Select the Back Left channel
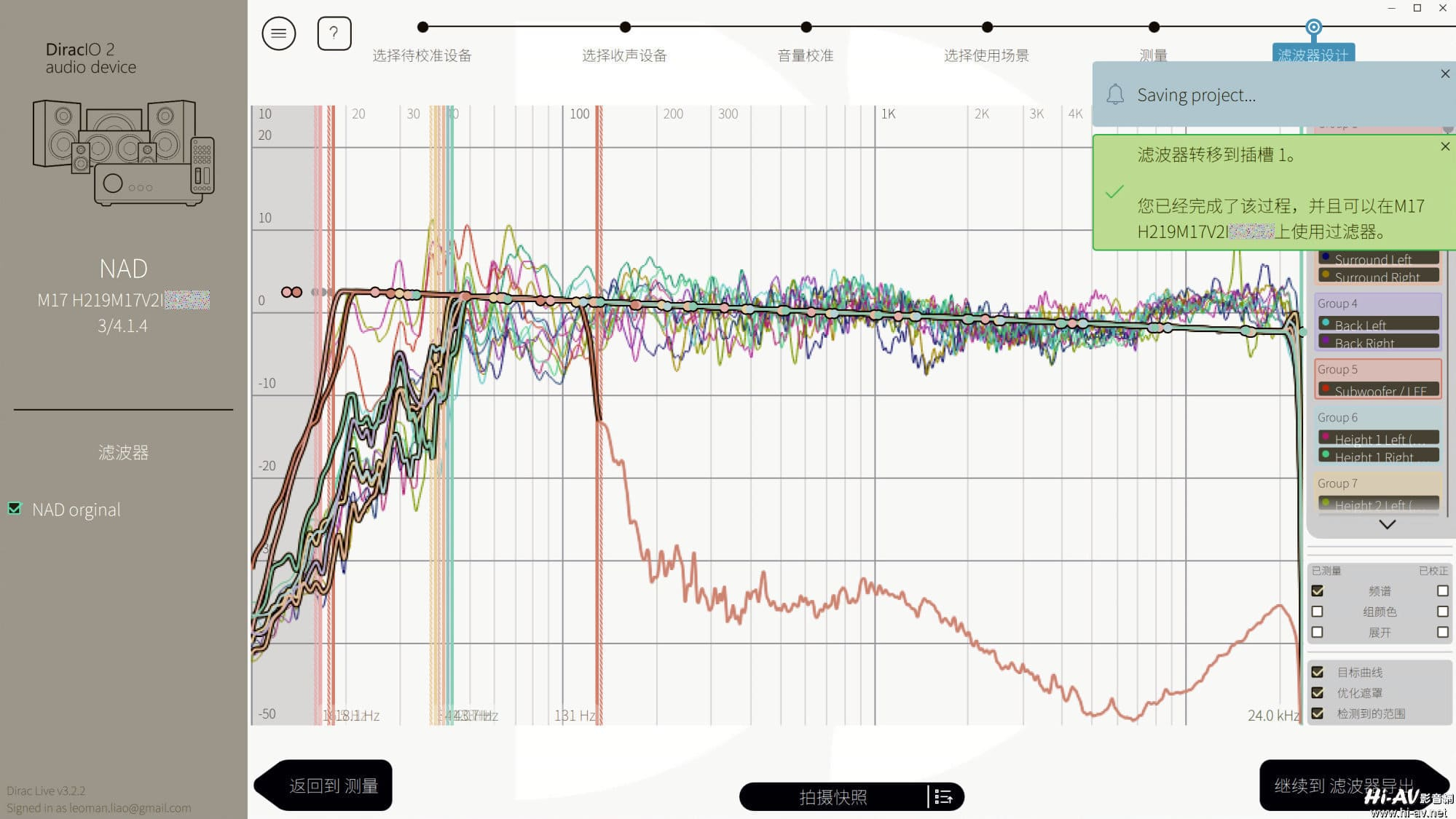 [x=1378, y=324]
